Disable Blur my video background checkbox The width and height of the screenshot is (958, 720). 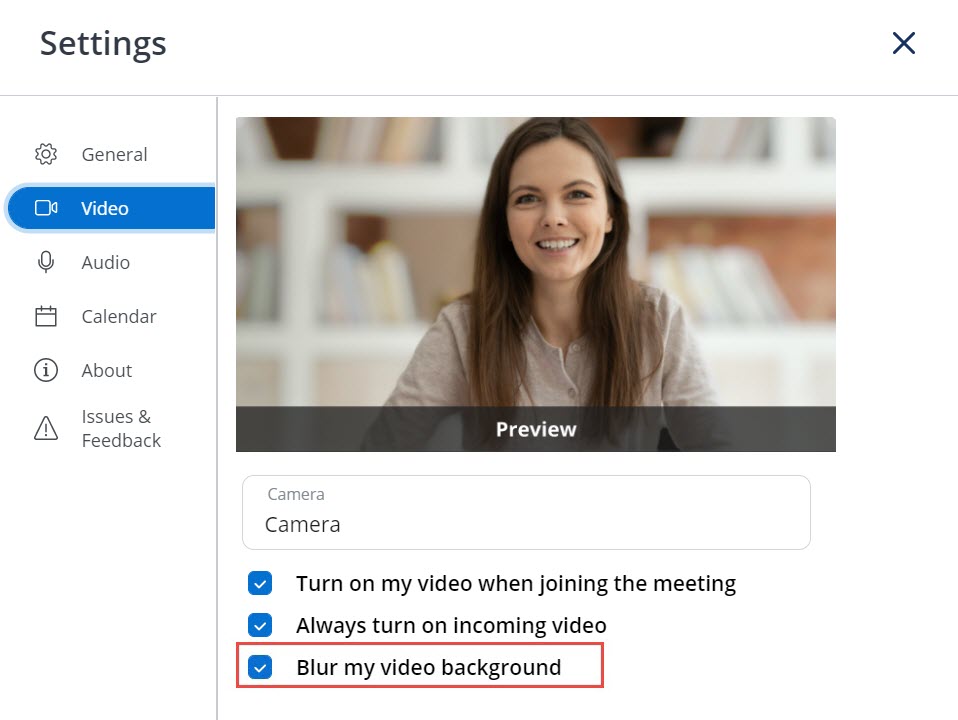[x=260, y=667]
